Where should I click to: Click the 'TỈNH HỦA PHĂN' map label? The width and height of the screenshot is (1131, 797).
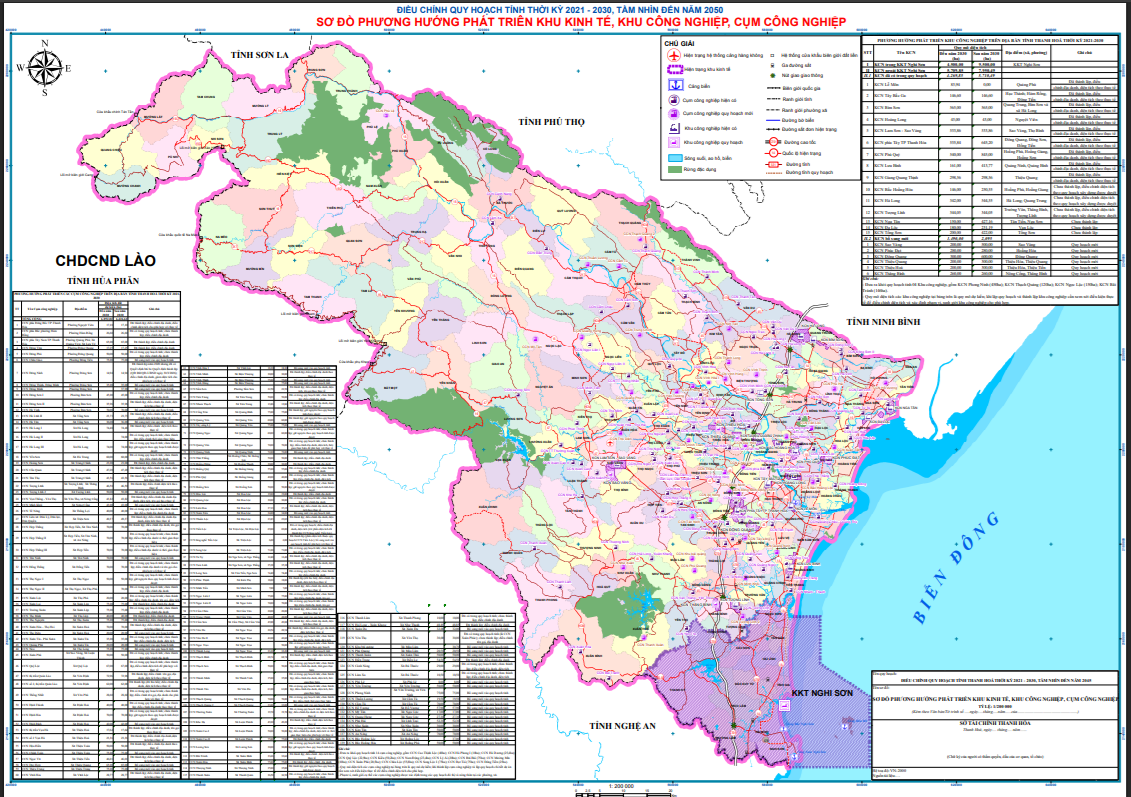click(x=102, y=281)
